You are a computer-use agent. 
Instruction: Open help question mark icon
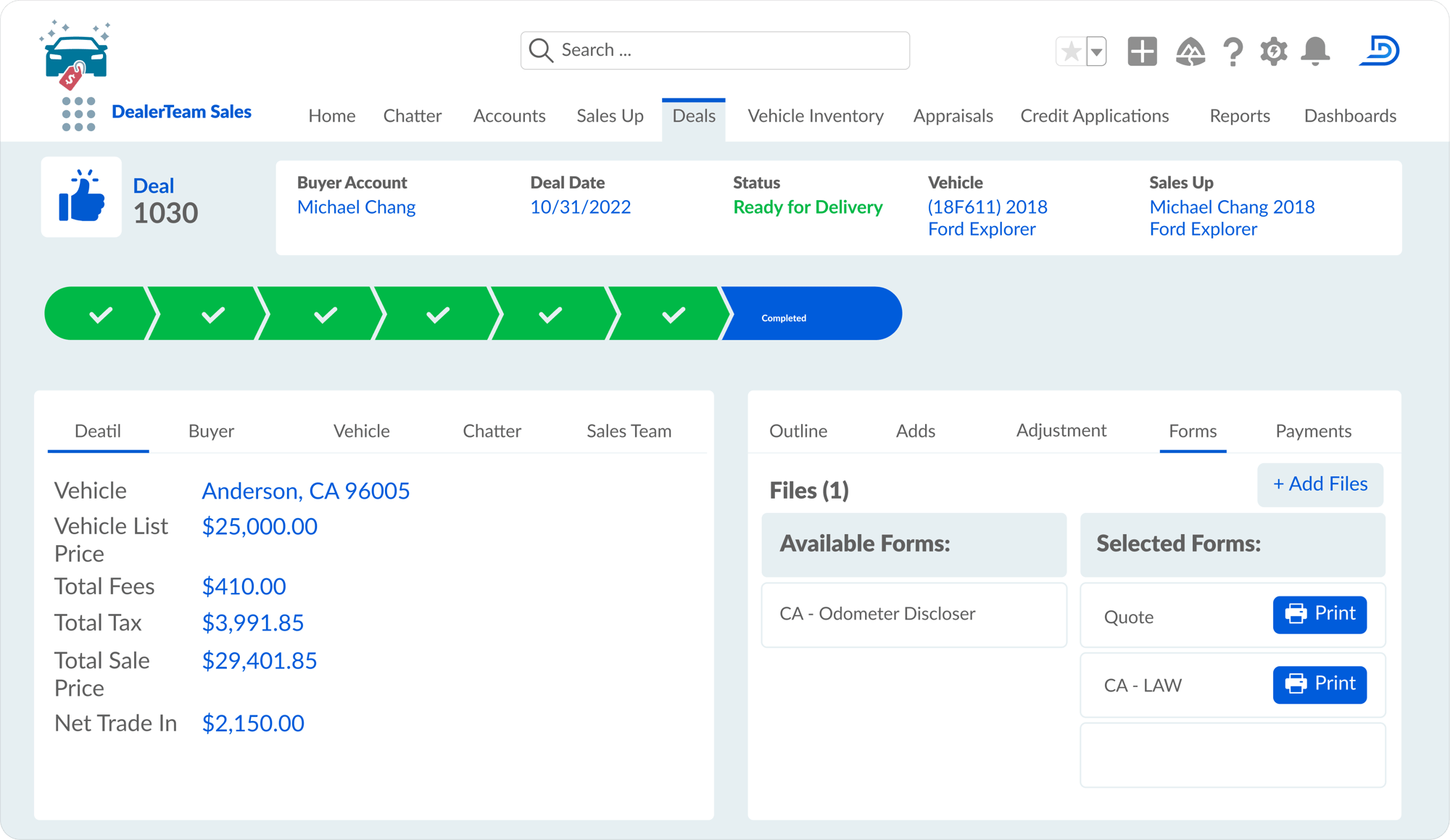[1232, 52]
